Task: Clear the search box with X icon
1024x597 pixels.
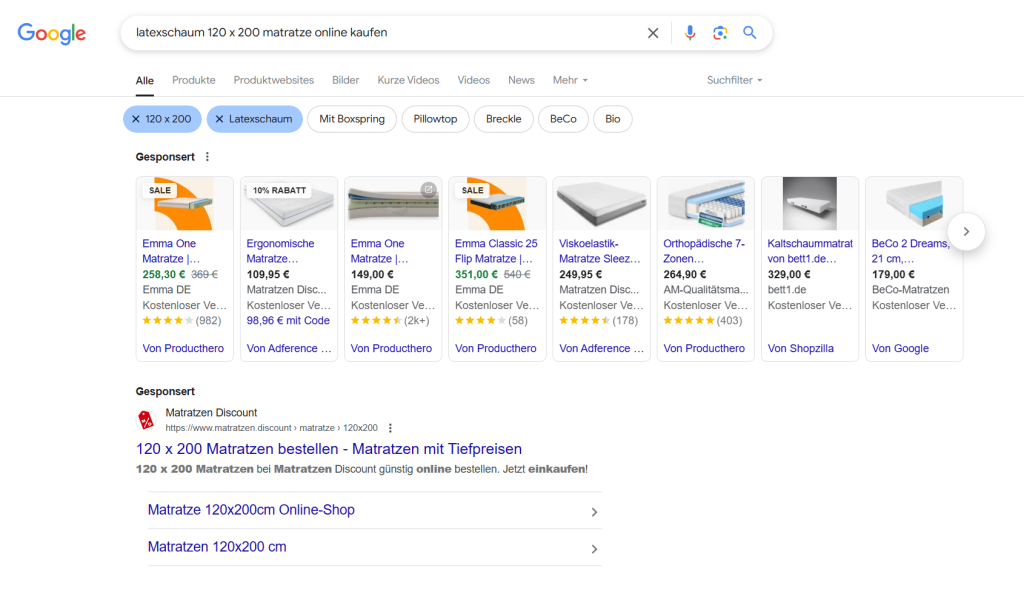Action: 653,33
